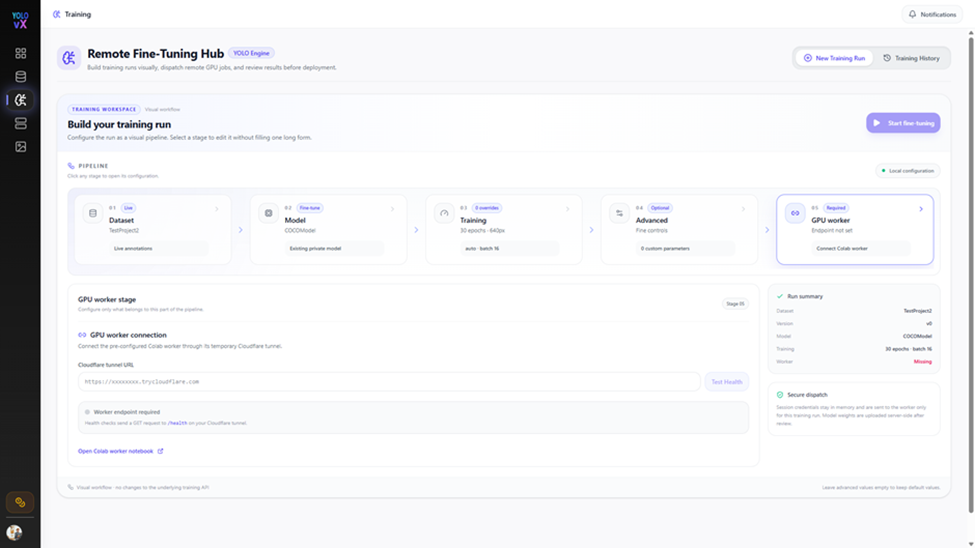
Task: Click the Worker endpoint required notice
Action: pos(414,417)
